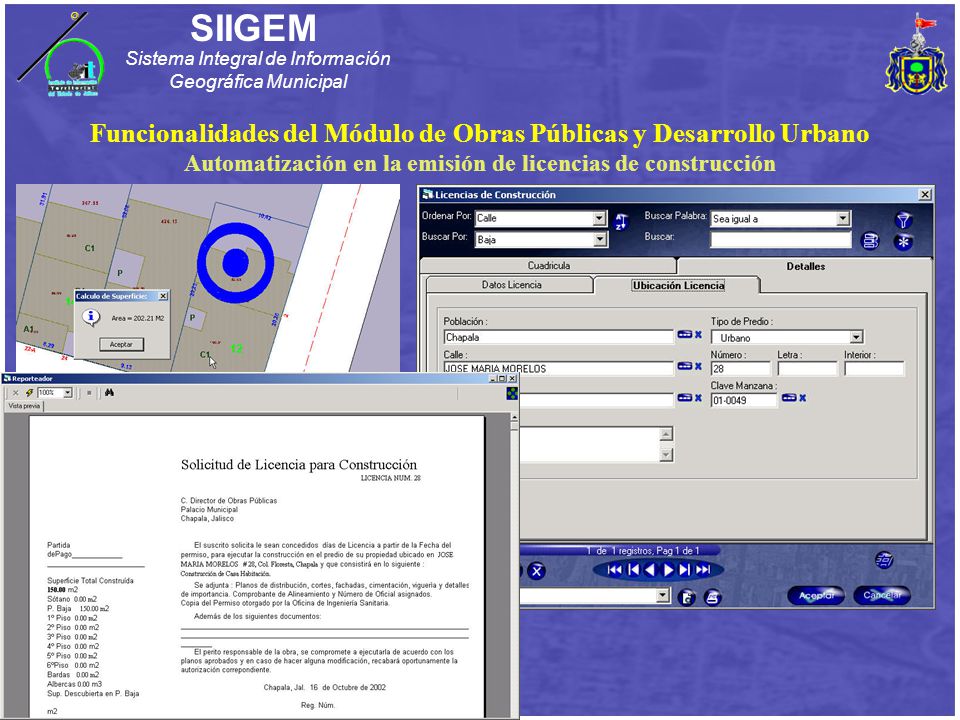Jump to last record in navigator

pos(703,570)
